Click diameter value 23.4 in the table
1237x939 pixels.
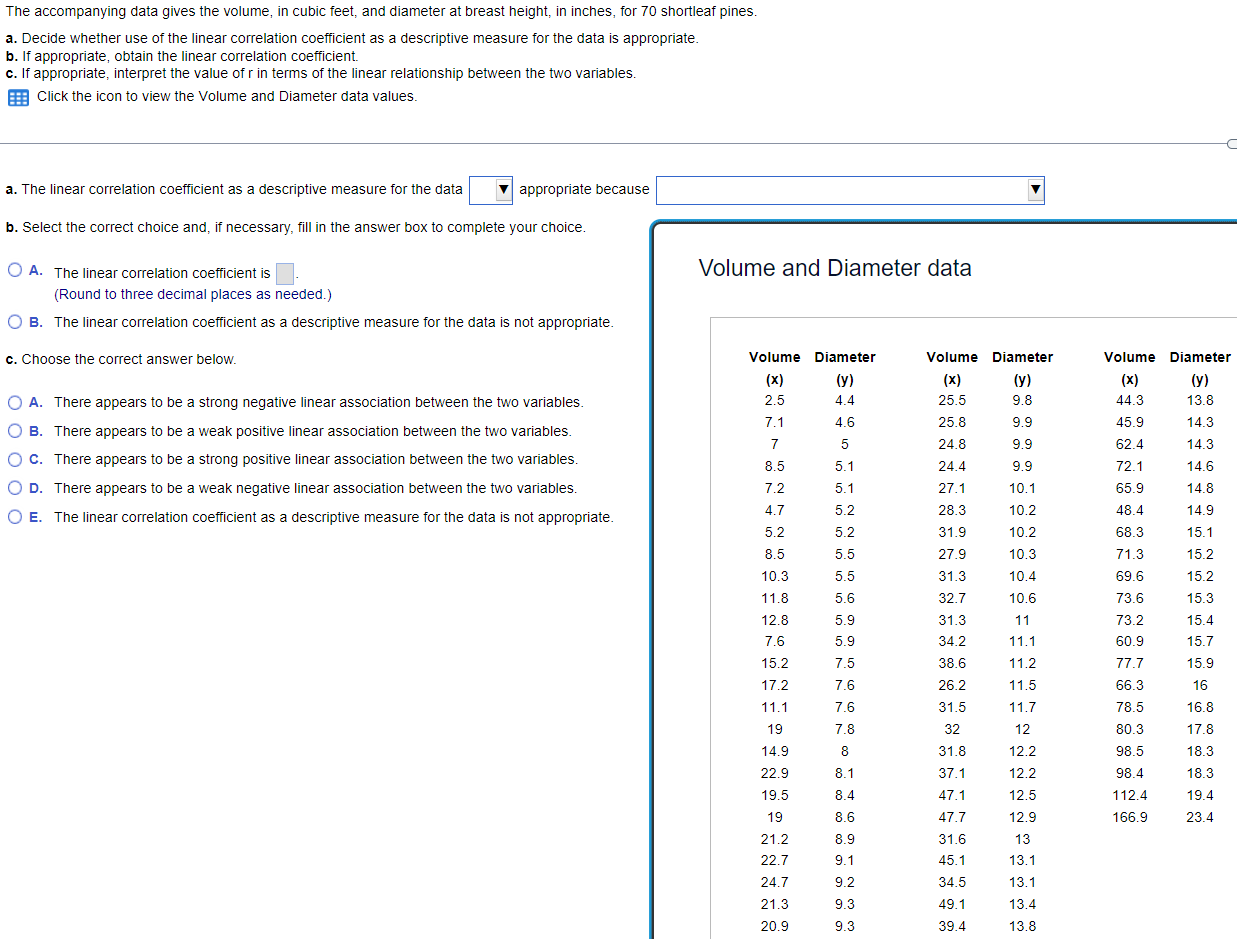(1200, 817)
